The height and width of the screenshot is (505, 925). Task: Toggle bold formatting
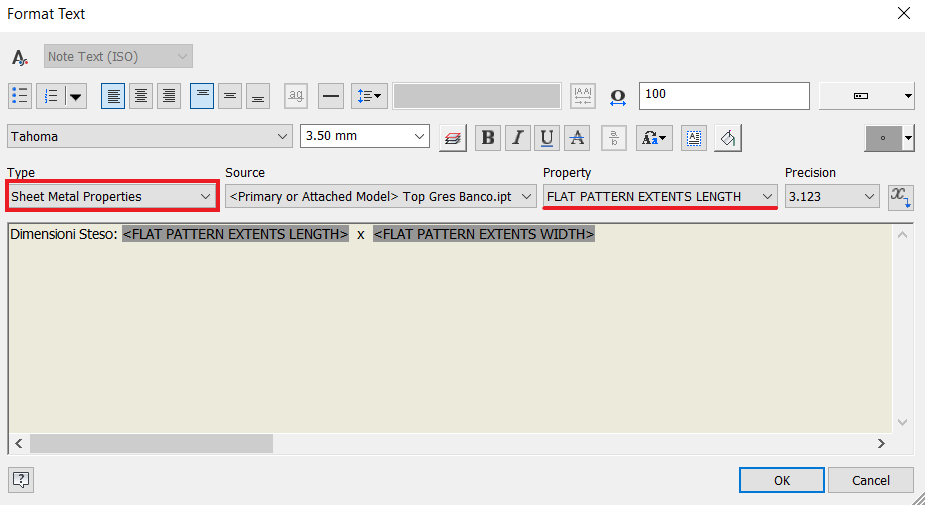tap(488, 138)
